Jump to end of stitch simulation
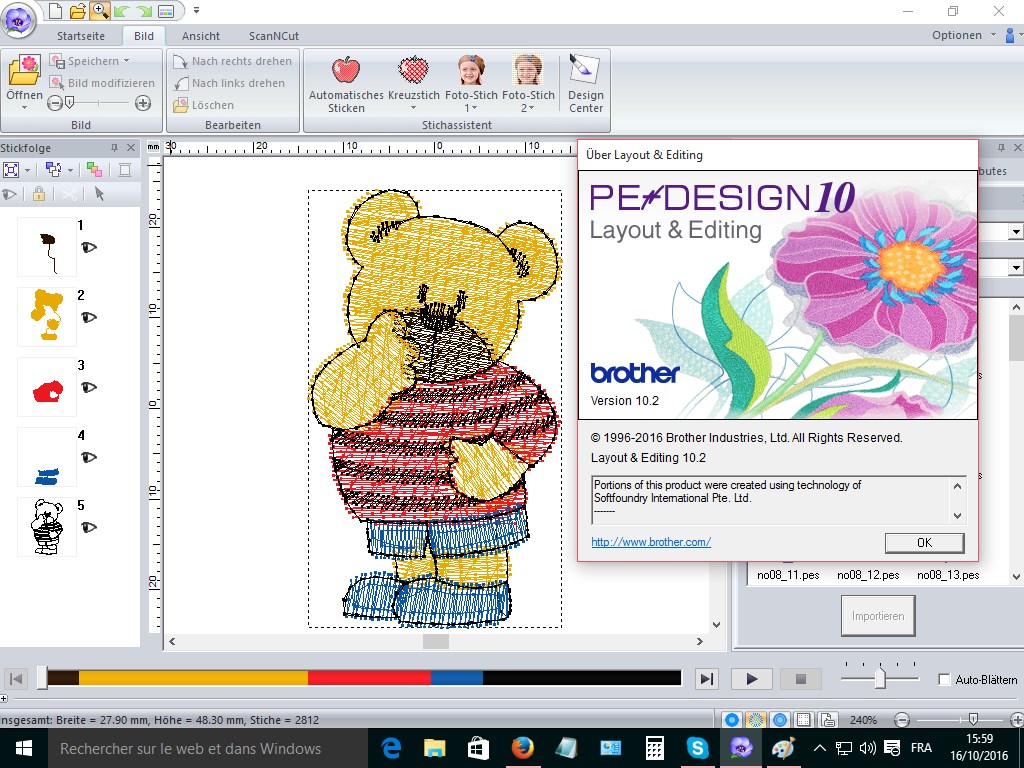This screenshot has height=768, width=1024. (x=707, y=679)
